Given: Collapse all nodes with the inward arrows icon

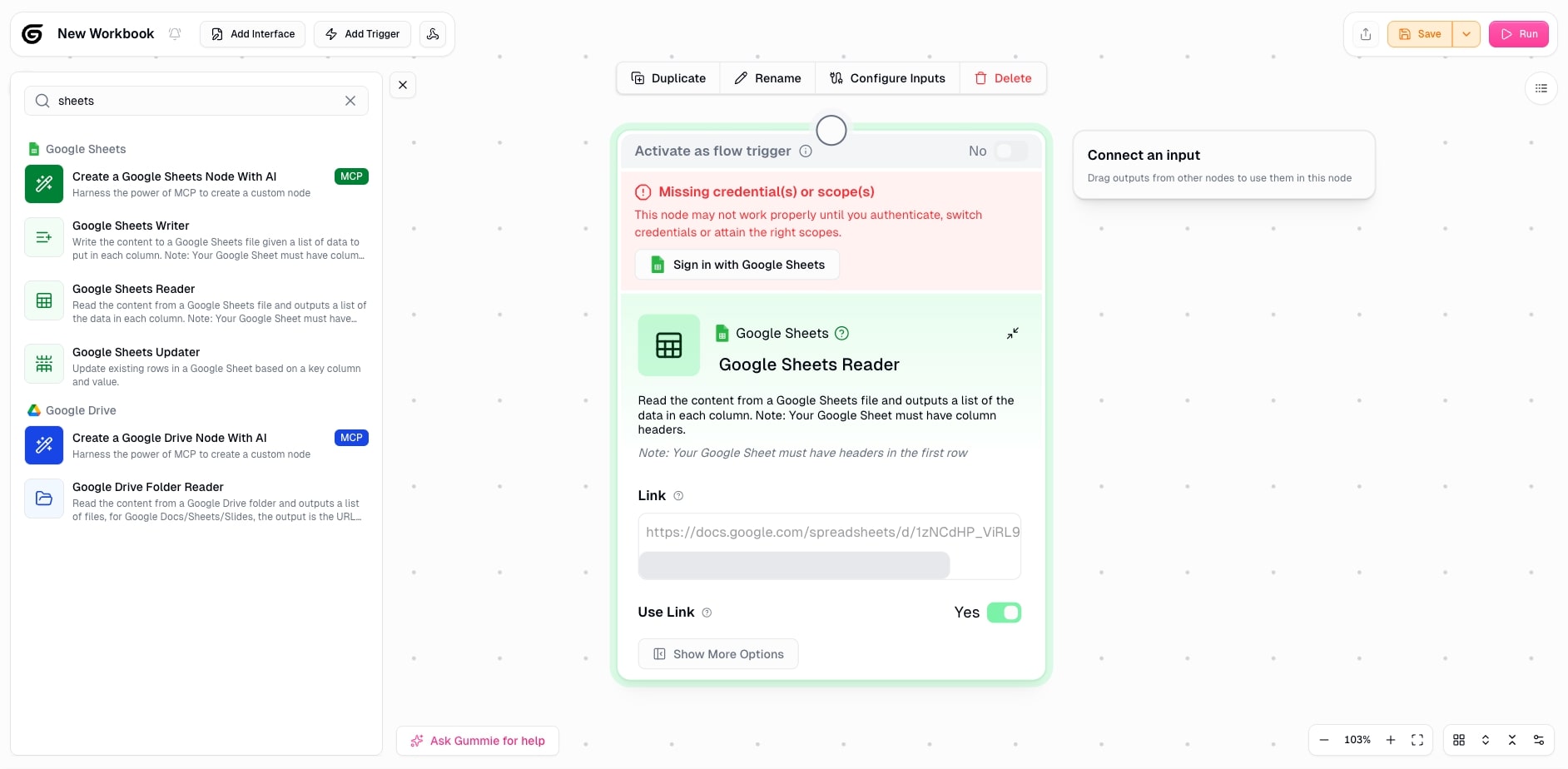Looking at the screenshot, I should [1512, 740].
